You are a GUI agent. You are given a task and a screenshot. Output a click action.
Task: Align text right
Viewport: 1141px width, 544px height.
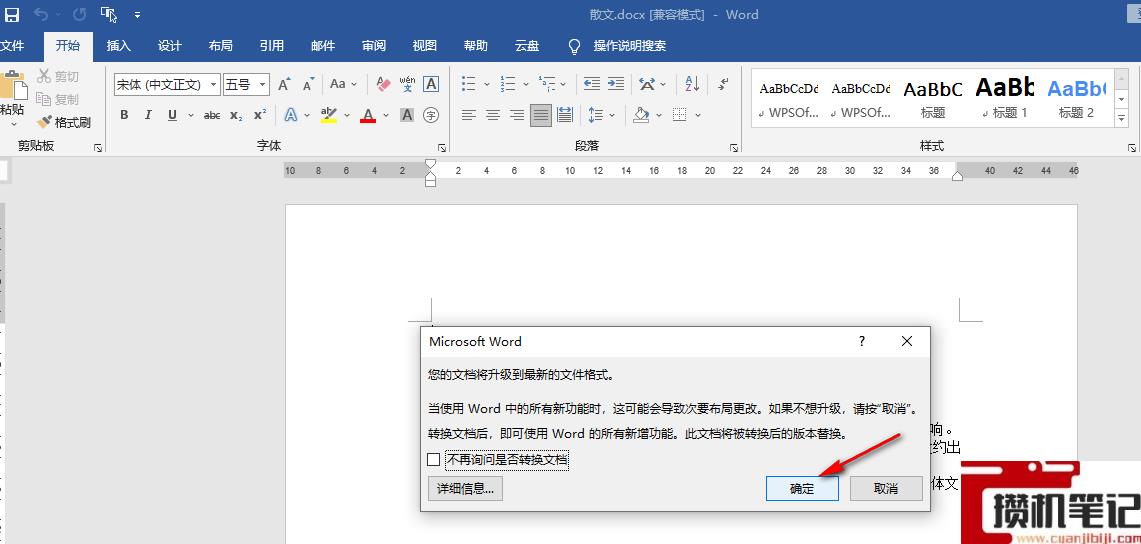(517, 115)
